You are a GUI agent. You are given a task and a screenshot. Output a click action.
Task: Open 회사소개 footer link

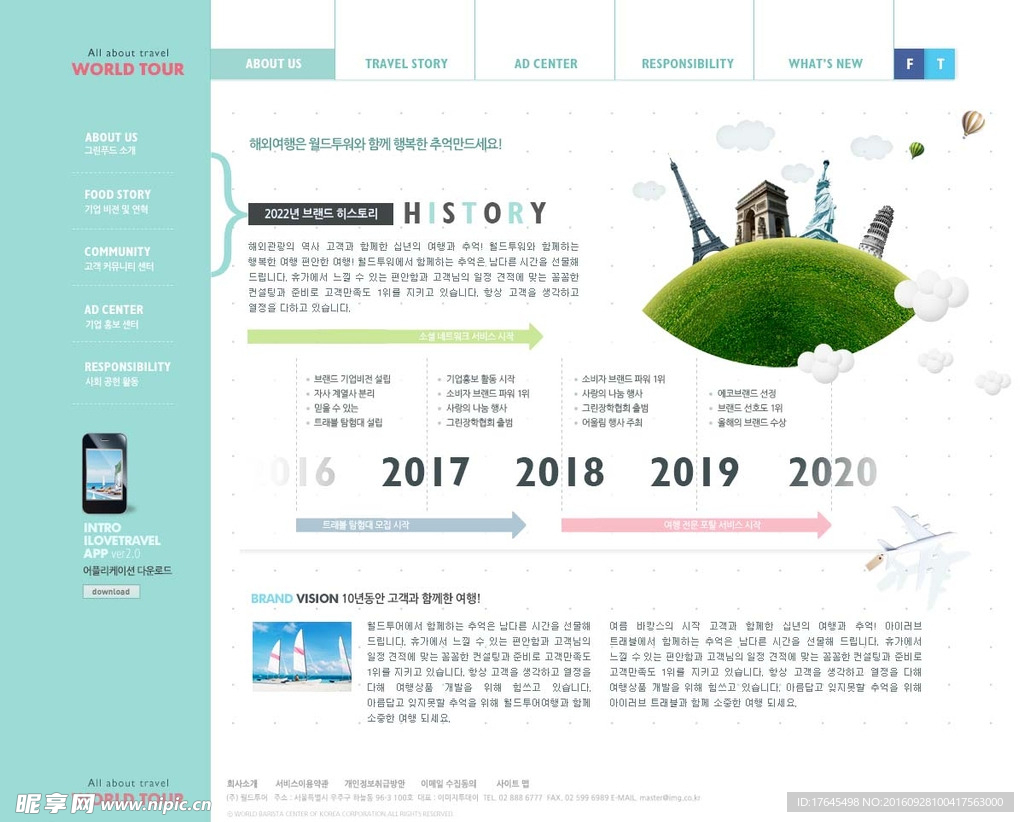242,783
